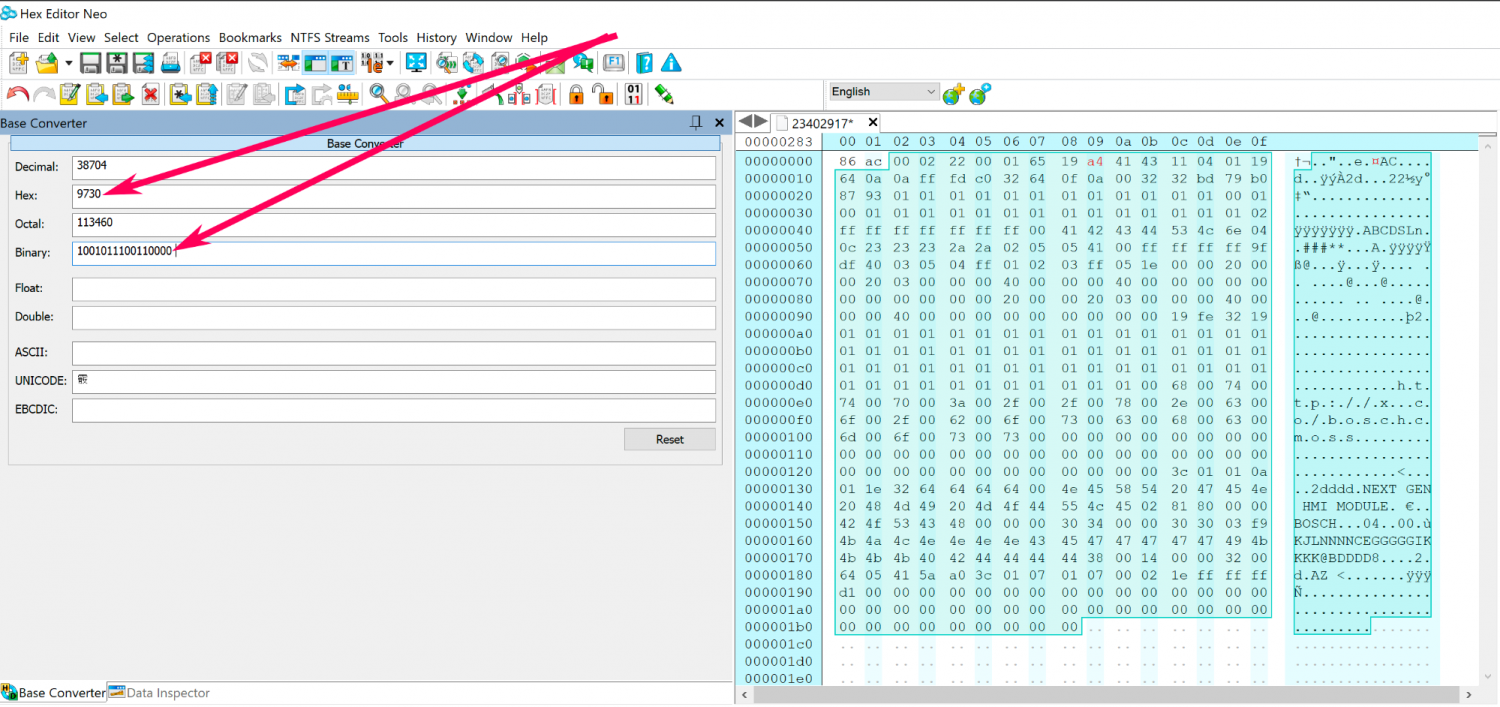This screenshot has height=707, width=1500.
Task: Toggle the orange arrows swap layout icon
Action: [289, 63]
